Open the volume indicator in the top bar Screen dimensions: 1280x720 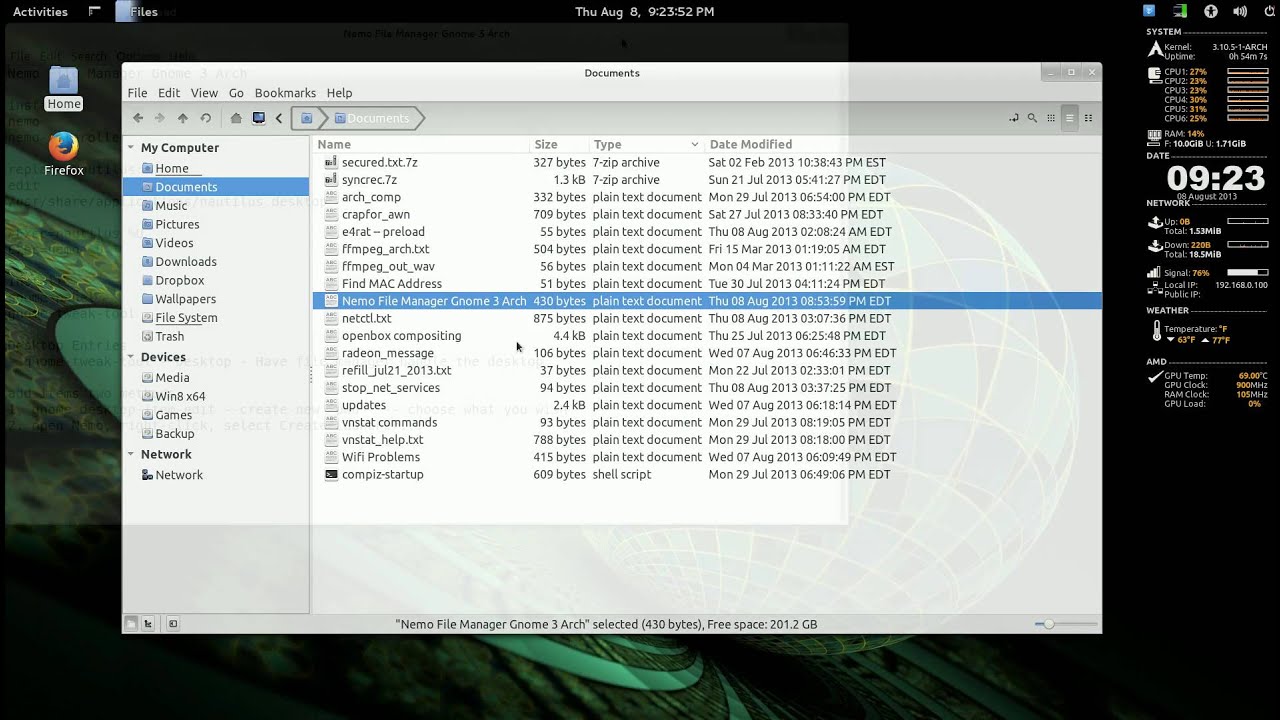(1240, 12)
